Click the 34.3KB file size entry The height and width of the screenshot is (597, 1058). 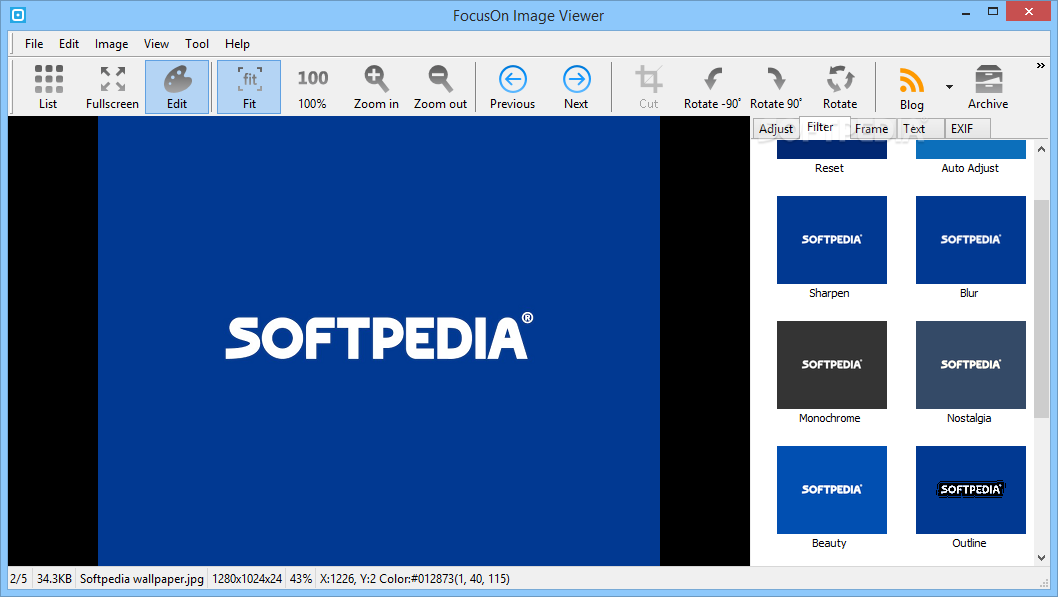click(x=54, y=579)
